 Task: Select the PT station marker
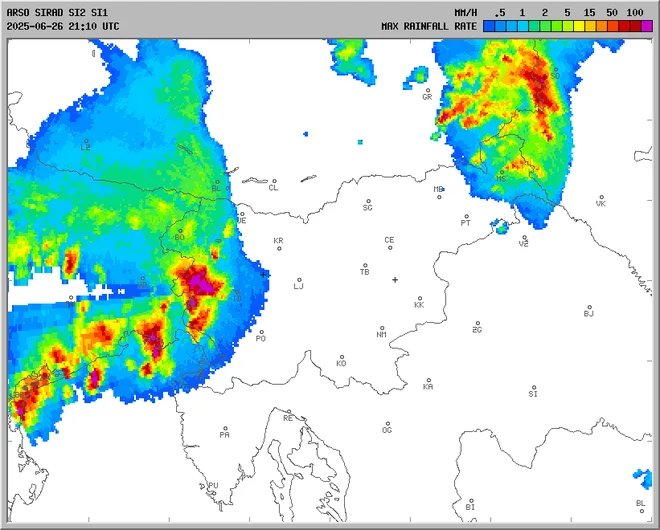click(465, 217)
